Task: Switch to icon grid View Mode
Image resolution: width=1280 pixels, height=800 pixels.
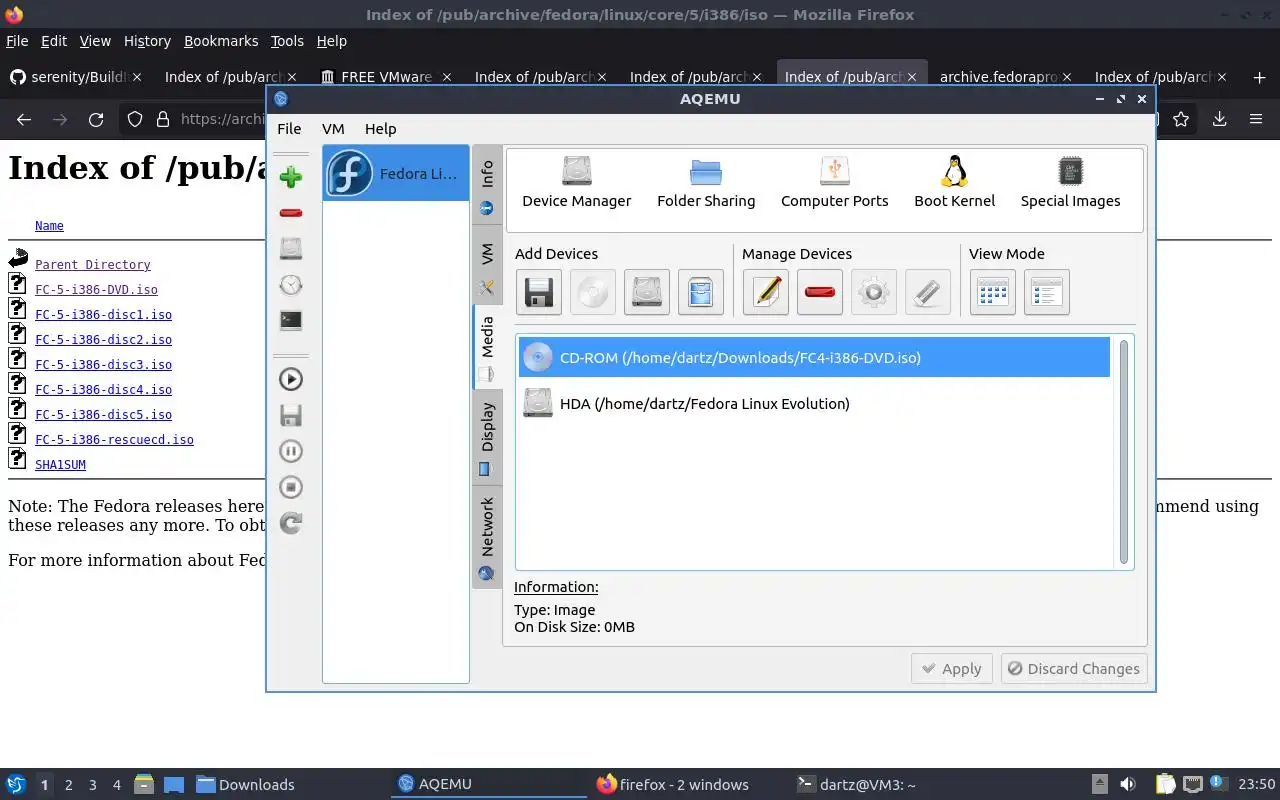Action: point(993,293)
